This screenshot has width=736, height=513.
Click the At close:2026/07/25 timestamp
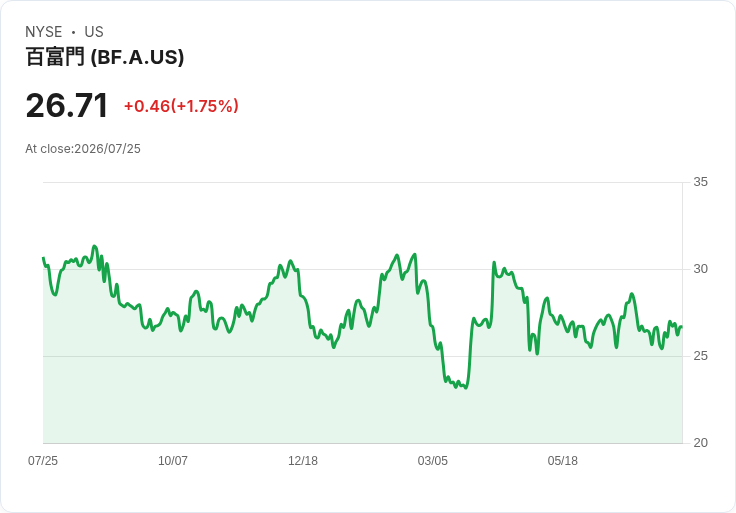pos(83,149)
